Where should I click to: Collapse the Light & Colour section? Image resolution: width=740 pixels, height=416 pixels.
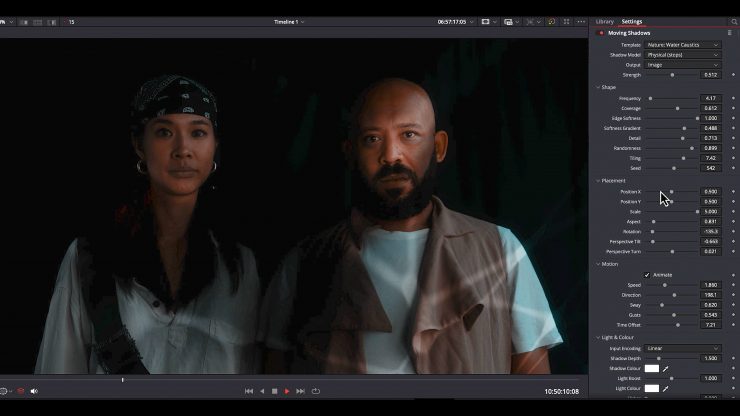(598, 337)
